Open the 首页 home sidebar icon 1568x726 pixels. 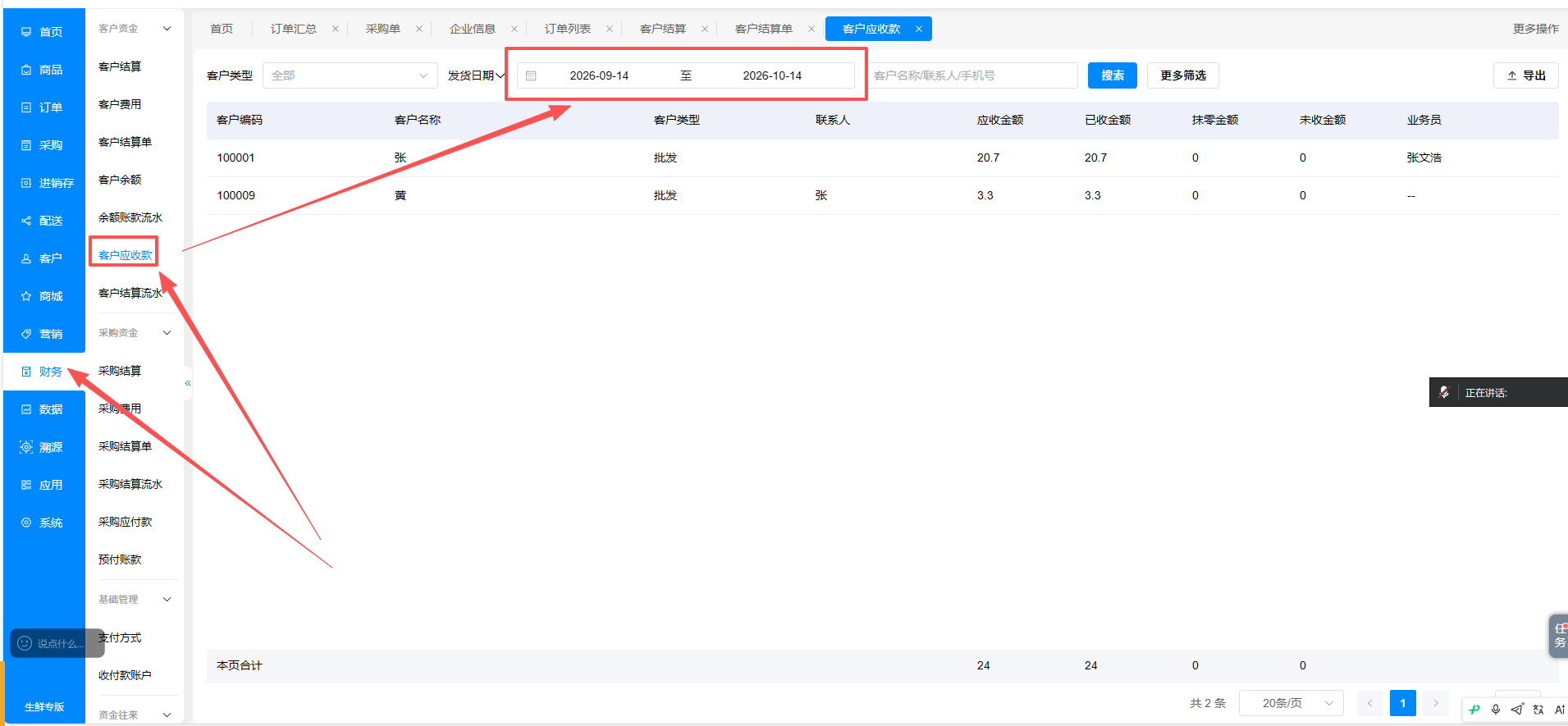click(x=26, y=32)
